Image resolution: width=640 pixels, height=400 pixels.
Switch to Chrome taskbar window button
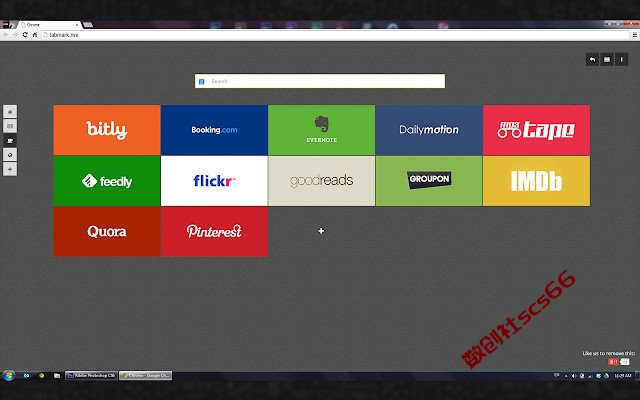click(146, 375)
